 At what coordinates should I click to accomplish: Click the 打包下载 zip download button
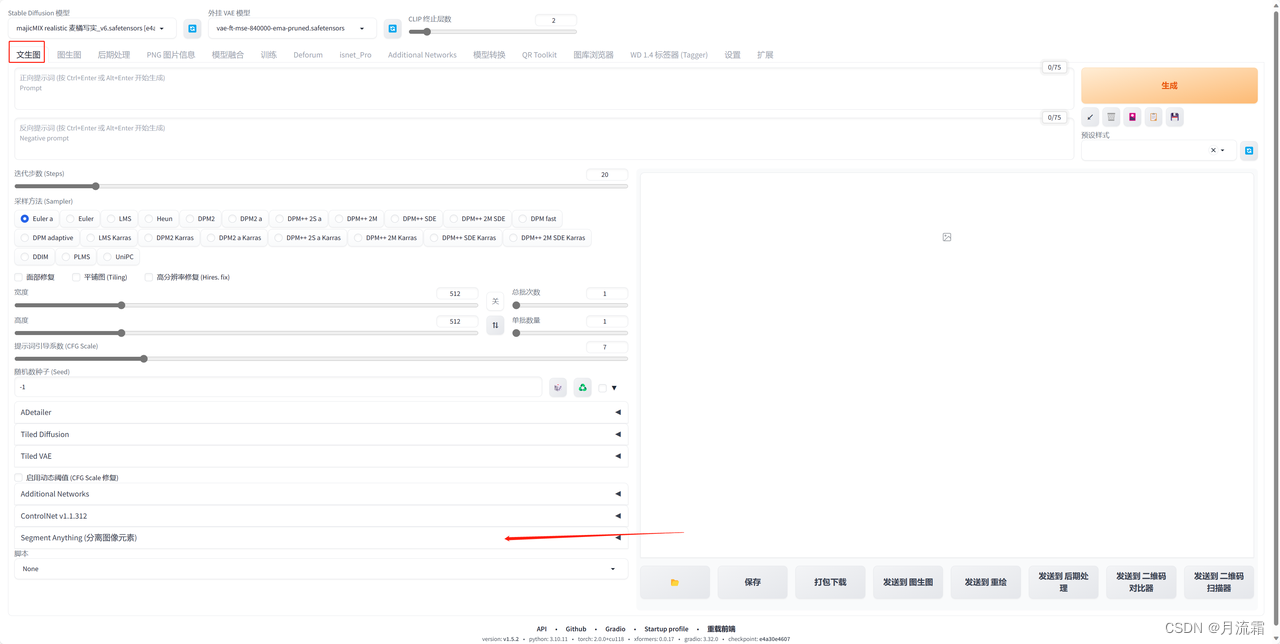point(830,582)
